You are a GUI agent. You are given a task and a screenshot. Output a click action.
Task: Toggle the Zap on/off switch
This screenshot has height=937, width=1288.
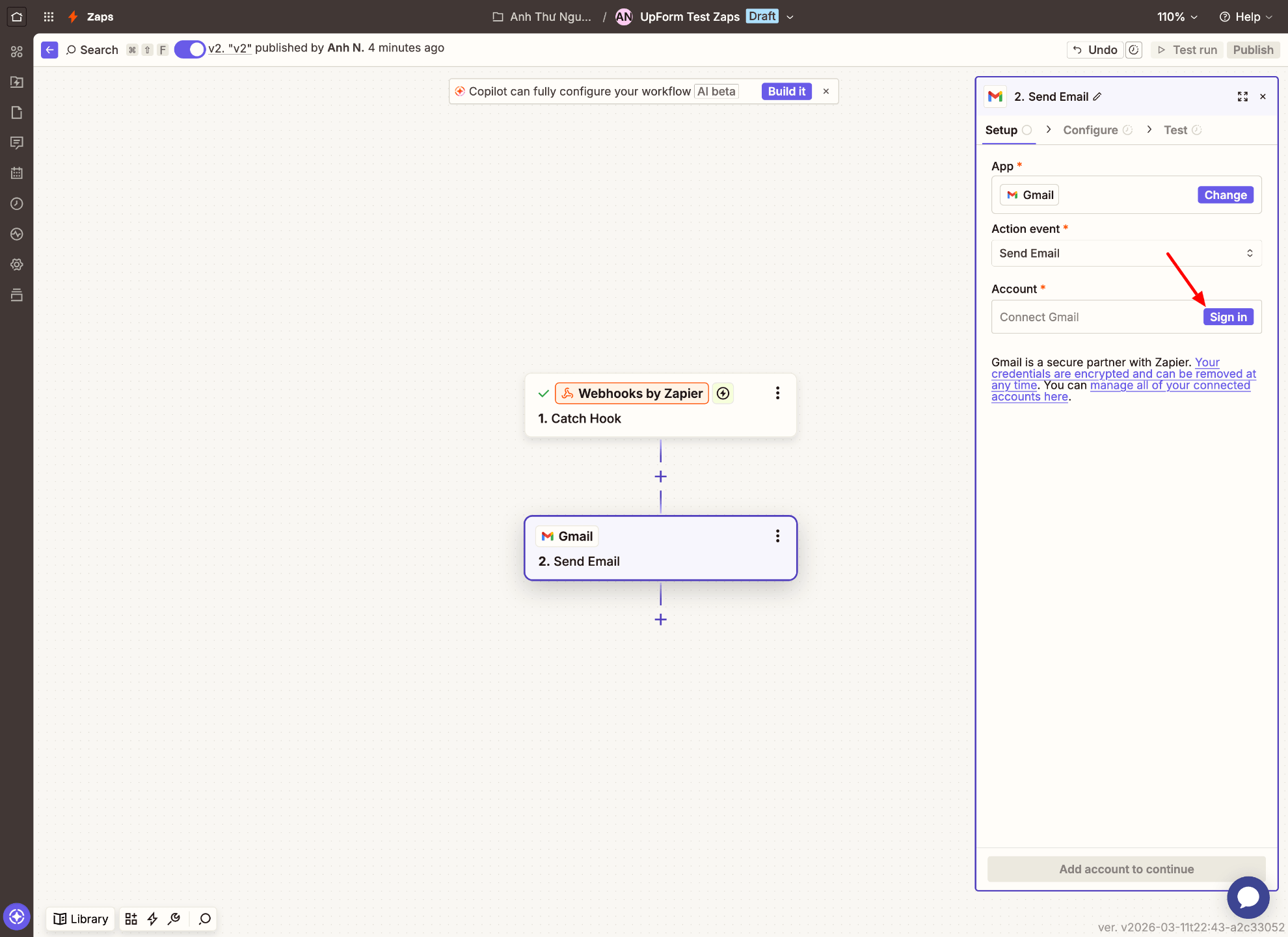coord(189,49)
